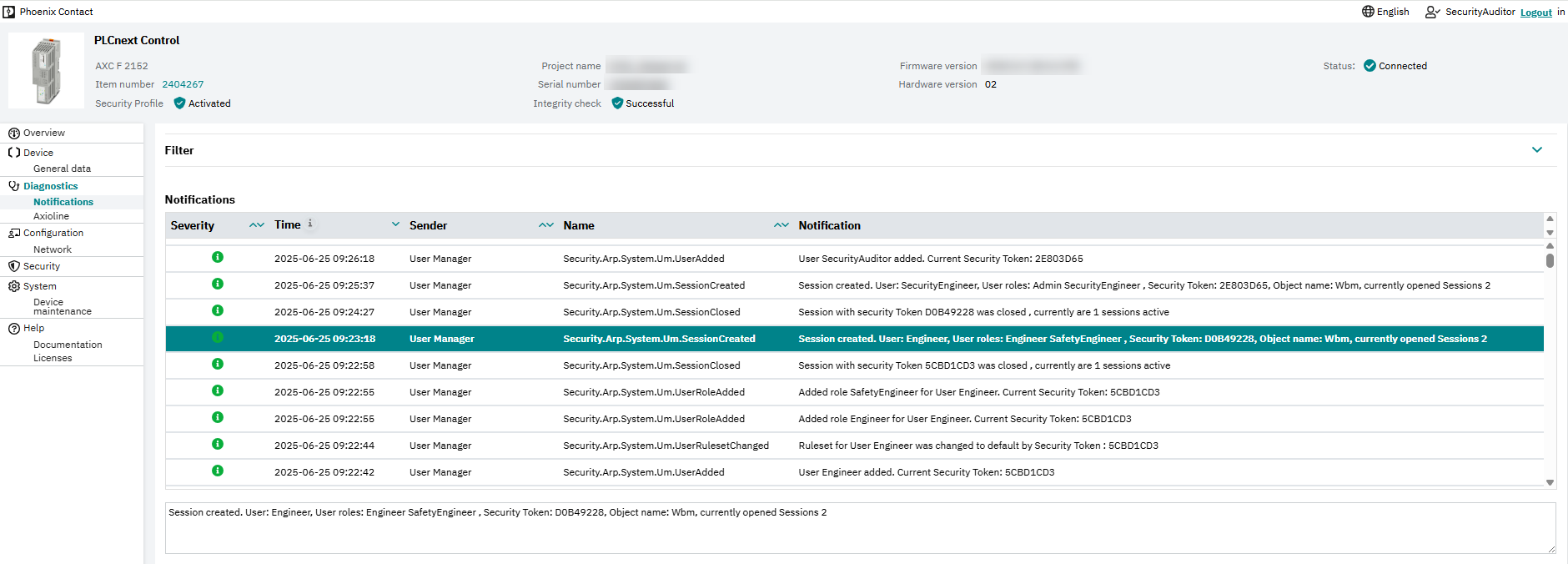Click the AXC F 2152 device thumbnail
This screenshot has width=1568, height=564.
point(46,70)
